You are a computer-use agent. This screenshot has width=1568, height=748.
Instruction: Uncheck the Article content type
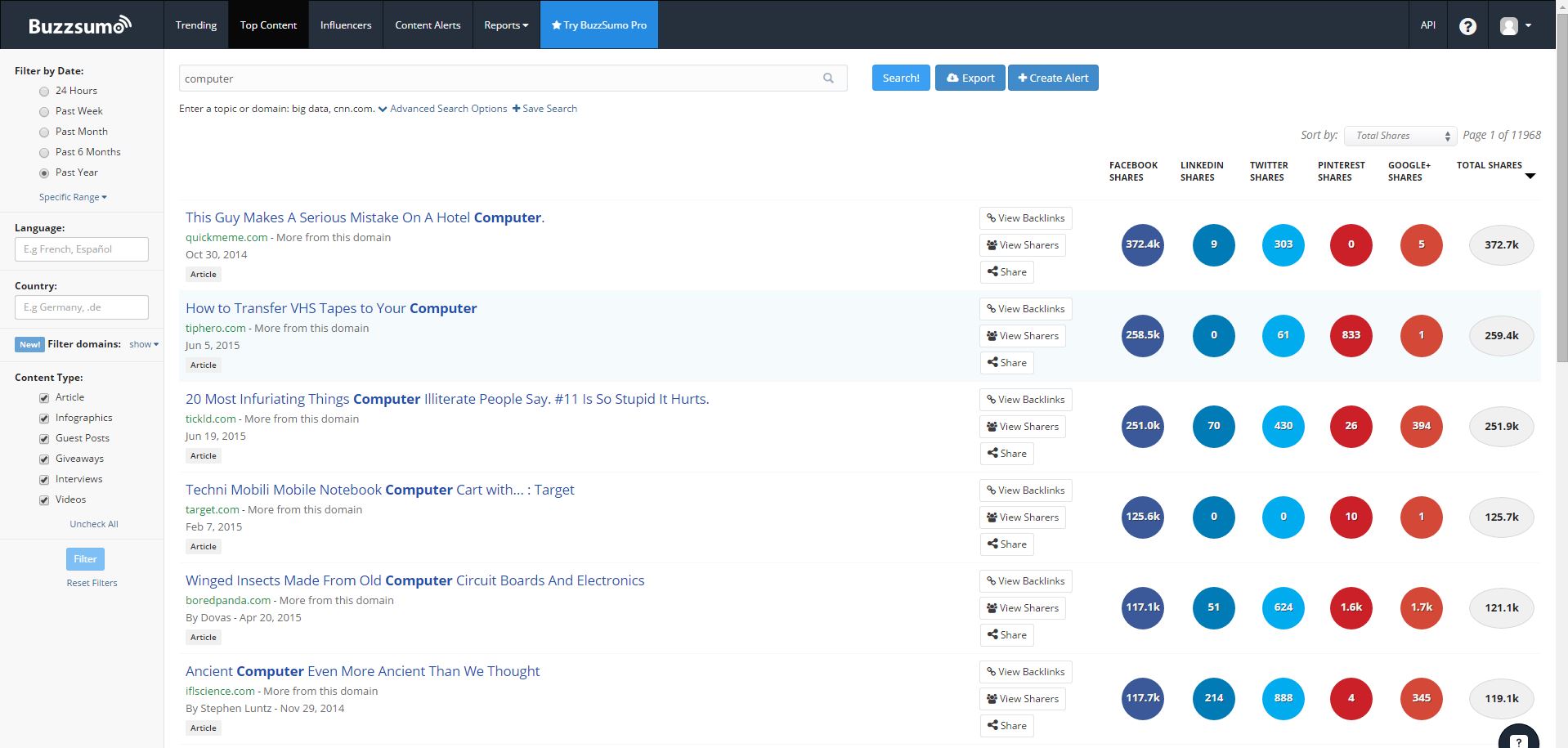pos(44,398)
